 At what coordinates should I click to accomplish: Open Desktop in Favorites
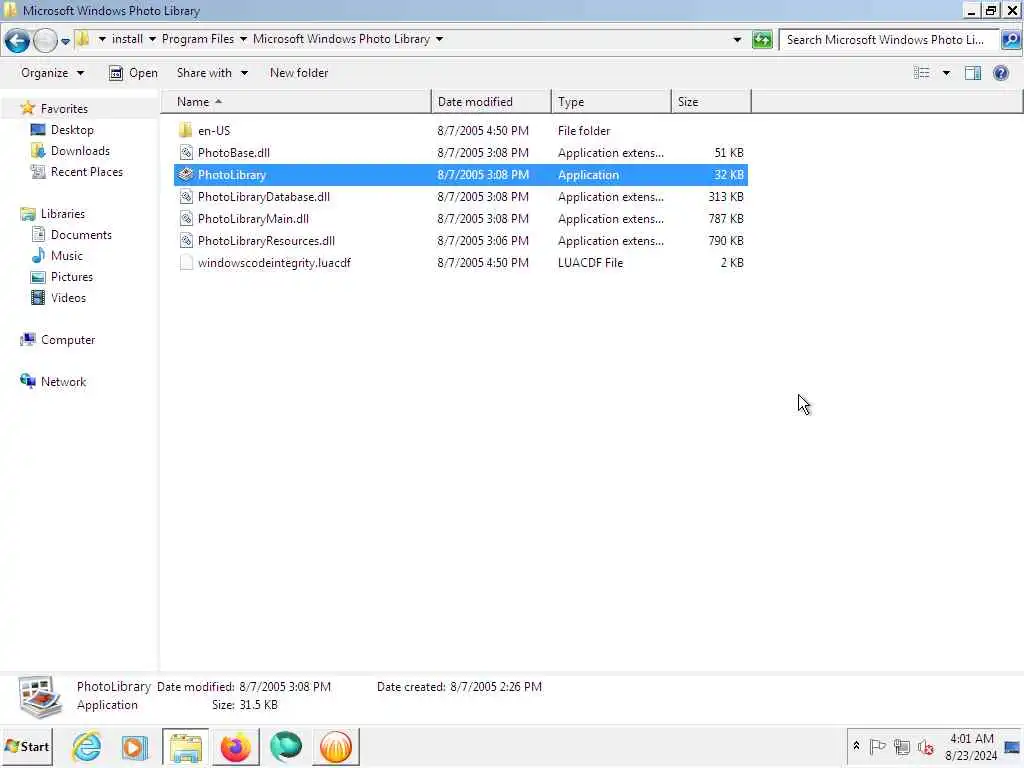click(x=72, y=130)
